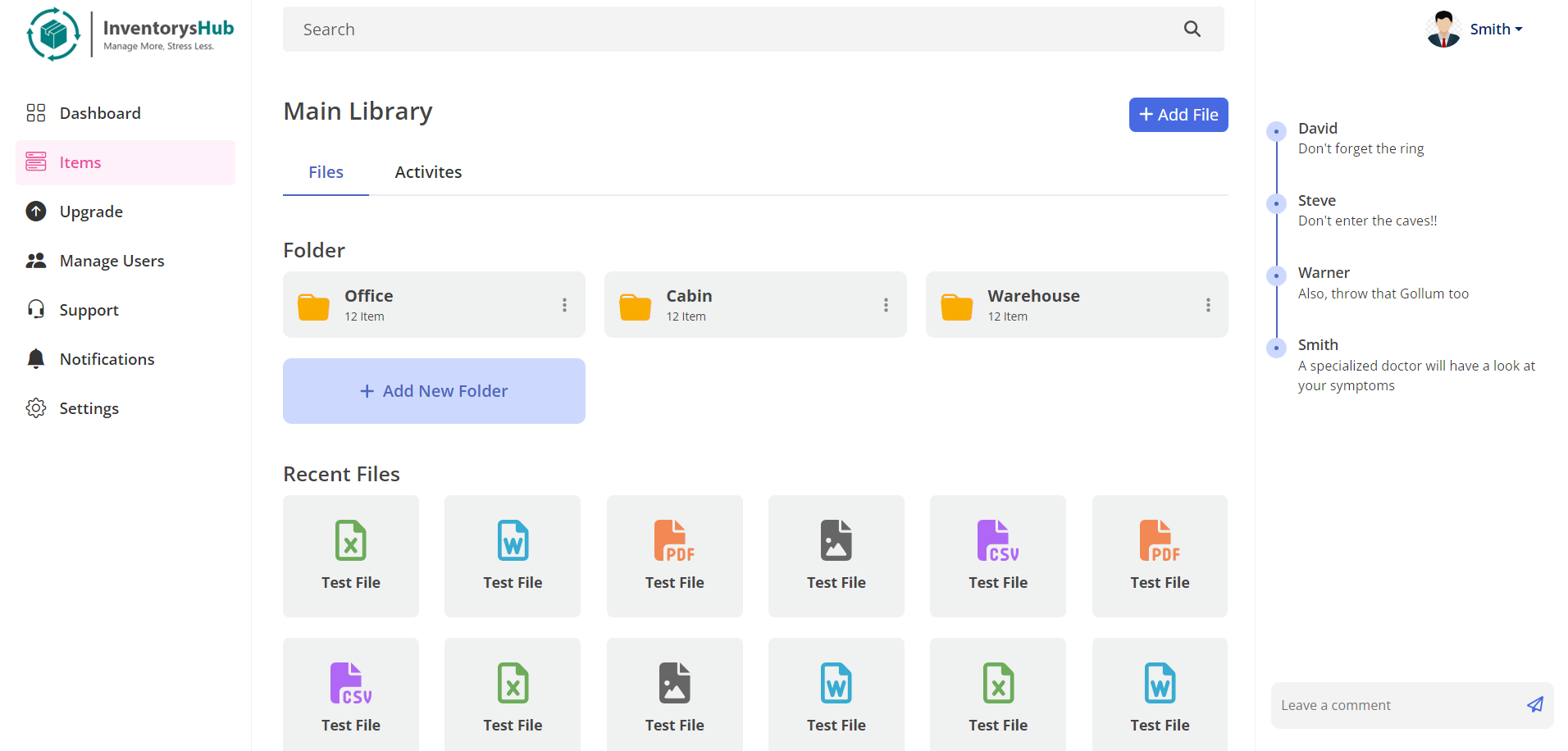The height and width of the screenshot is (751, 1568).
Task: Open second-row first Excel Test File
Action: (x=513, y=694)
